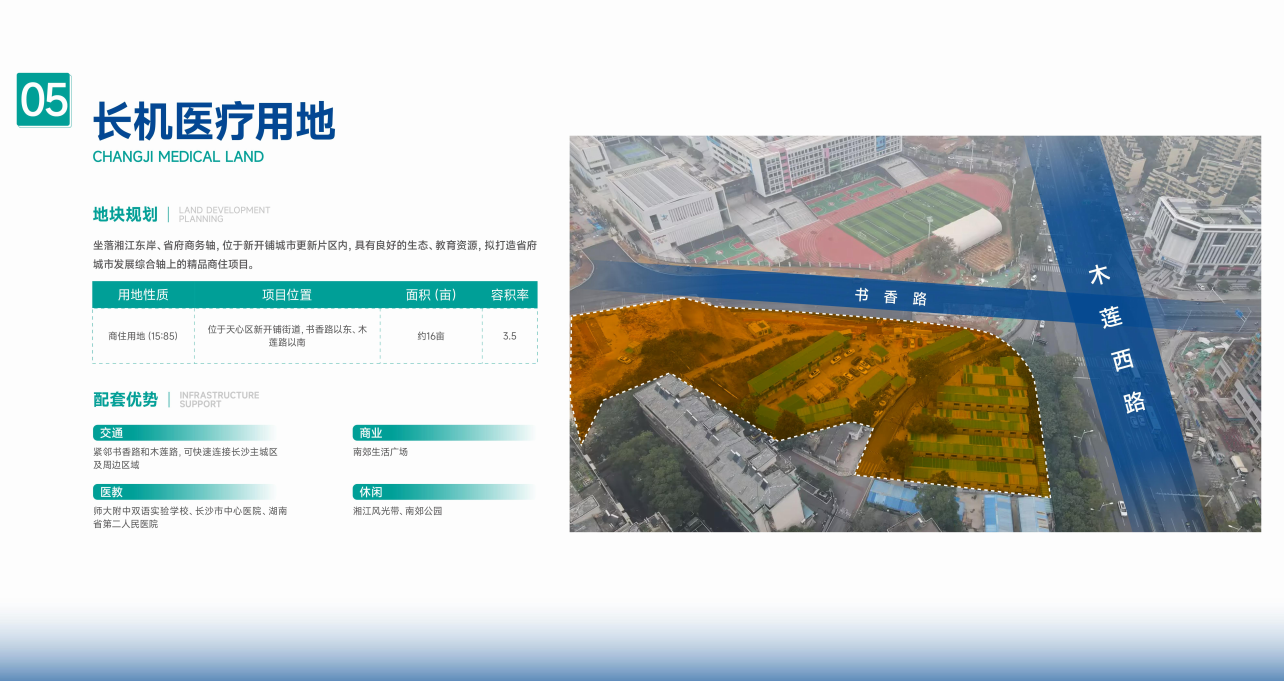Click the 配套优势 section heading
Image resolution: width=1284 pixels, height=681 pixels.
(x=125, y=400)
